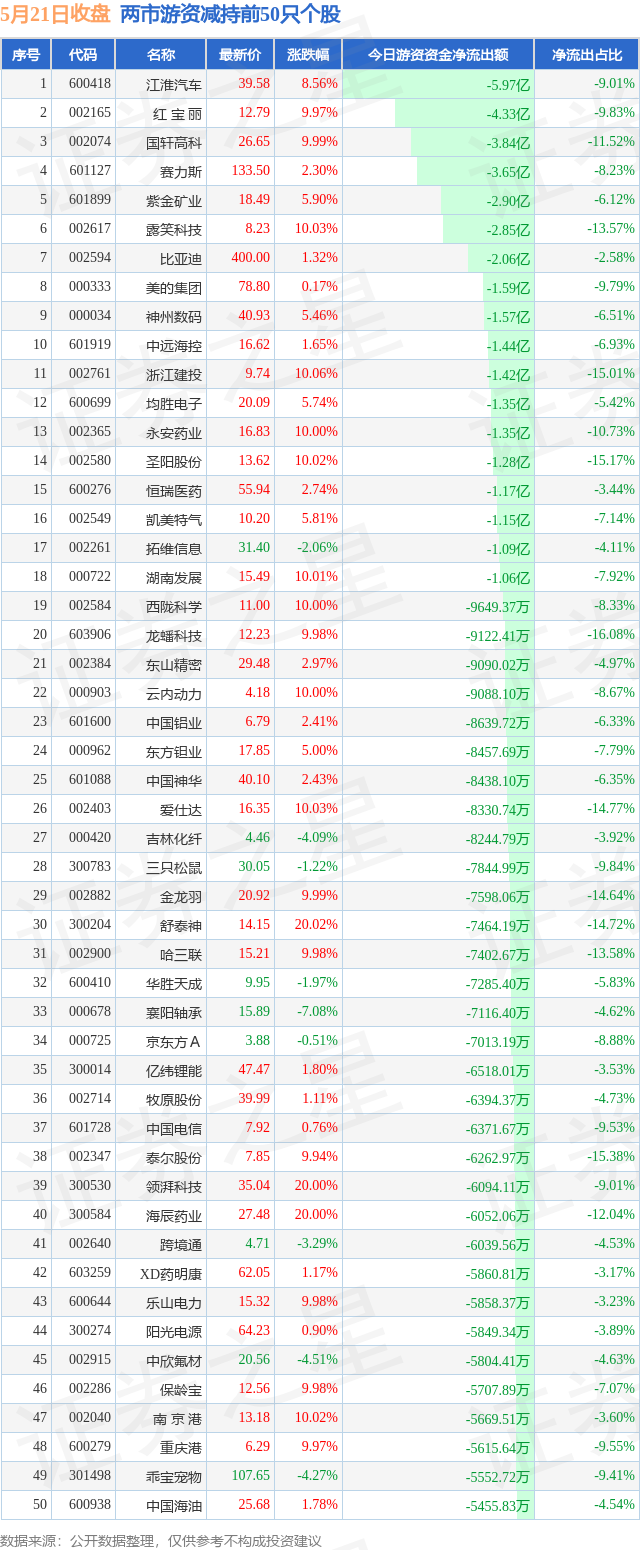Click the outflow value -6371.67万
The image size is (640, 1550).
(x=497, y=1128)
